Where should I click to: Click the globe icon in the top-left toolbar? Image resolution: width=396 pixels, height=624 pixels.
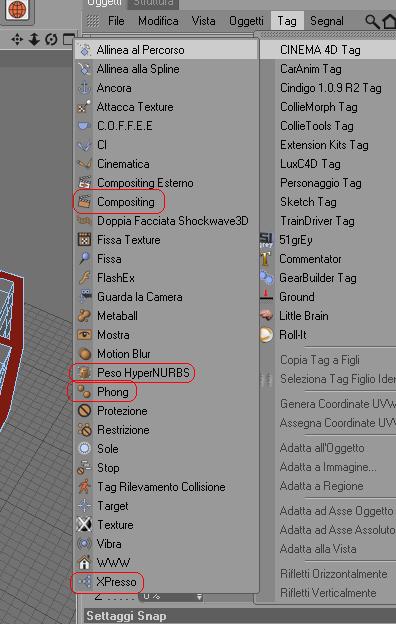click(17, 10)
